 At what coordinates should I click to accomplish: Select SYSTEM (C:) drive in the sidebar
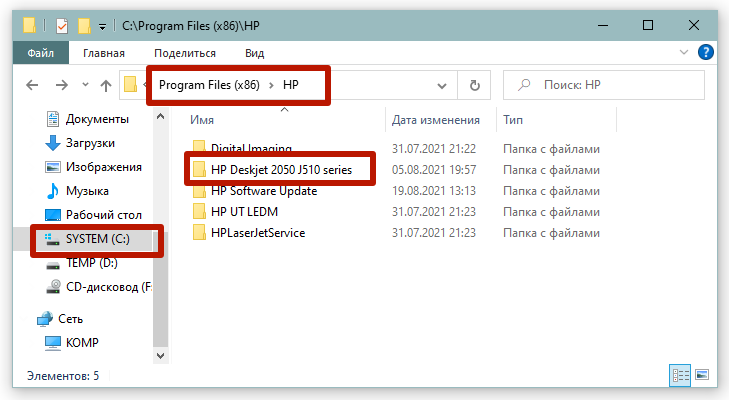[97, 239]
